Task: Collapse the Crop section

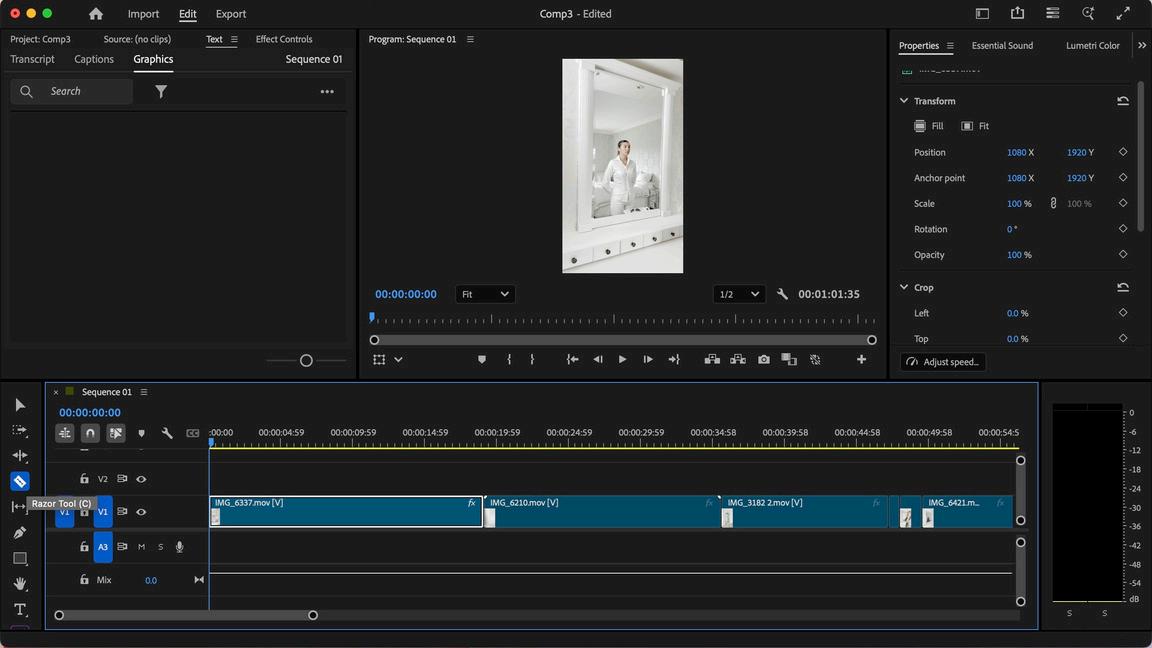Action: [904, 287]
